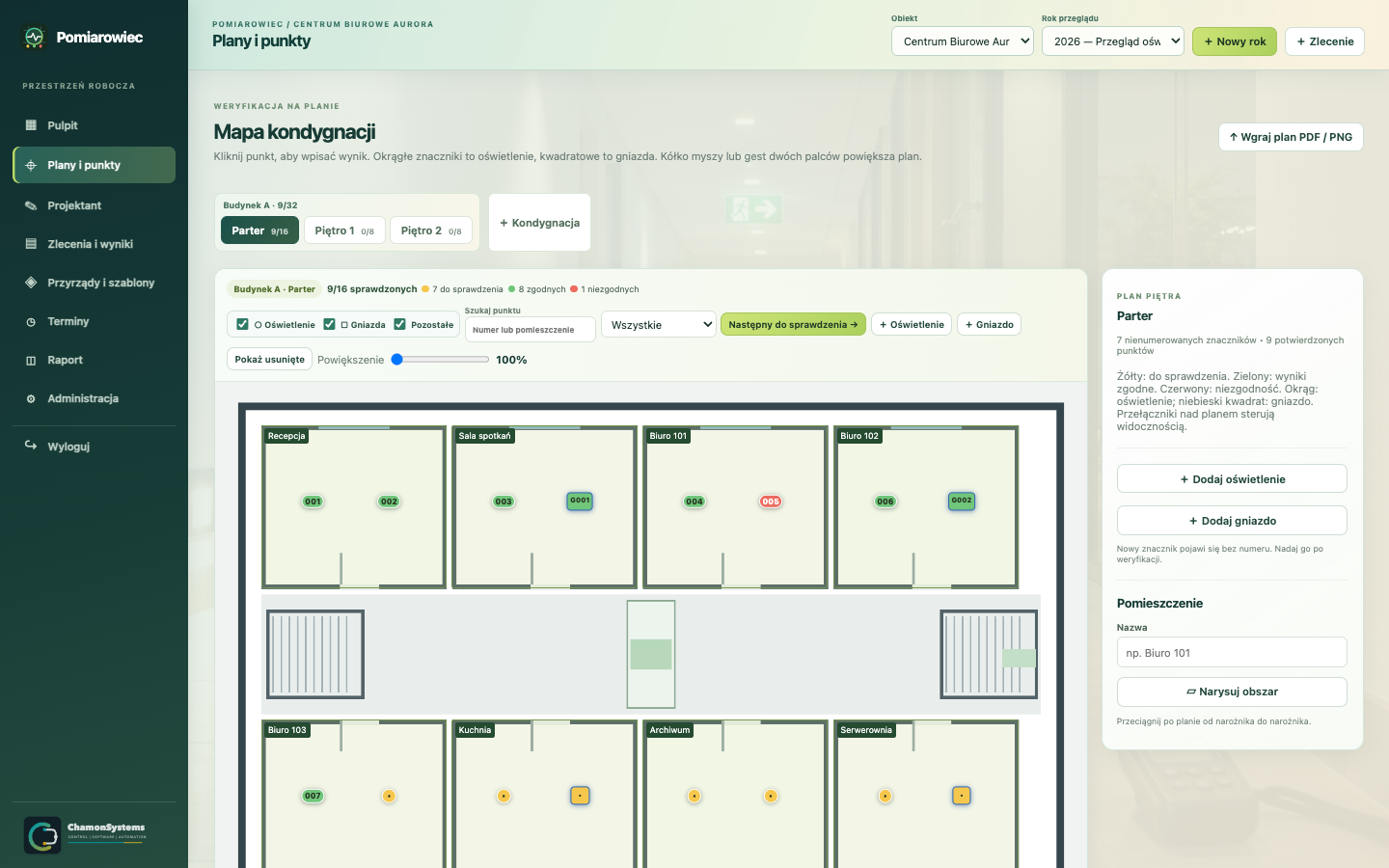1389x868 pixels.
Task: Open the Wszystkie filter dropdown
Action: 659,325
